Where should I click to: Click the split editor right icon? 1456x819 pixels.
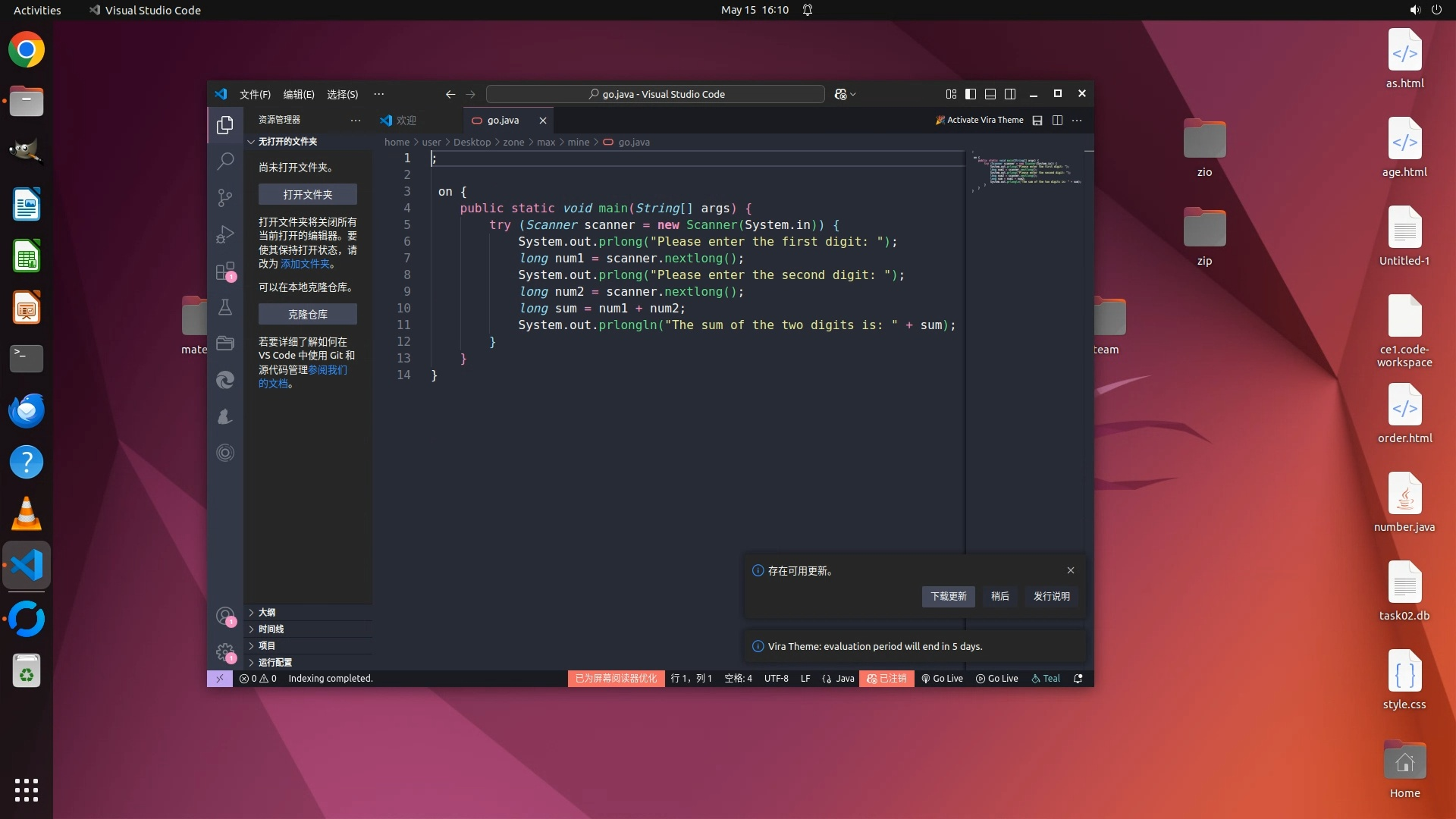pyautogui.click(x=1057, y=120)
